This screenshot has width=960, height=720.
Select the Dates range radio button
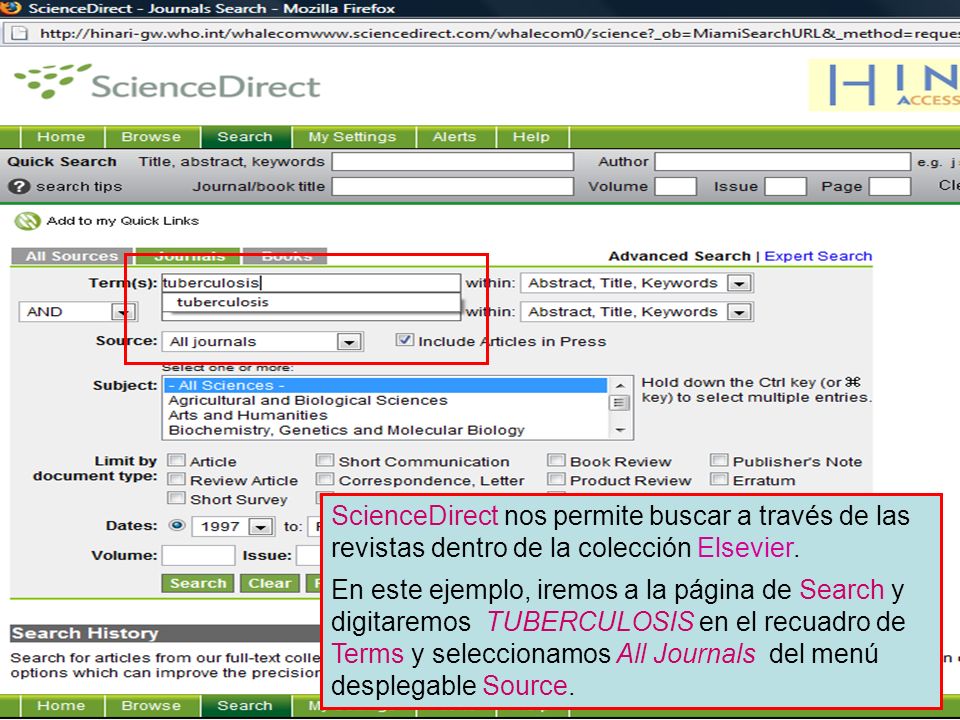177,525
